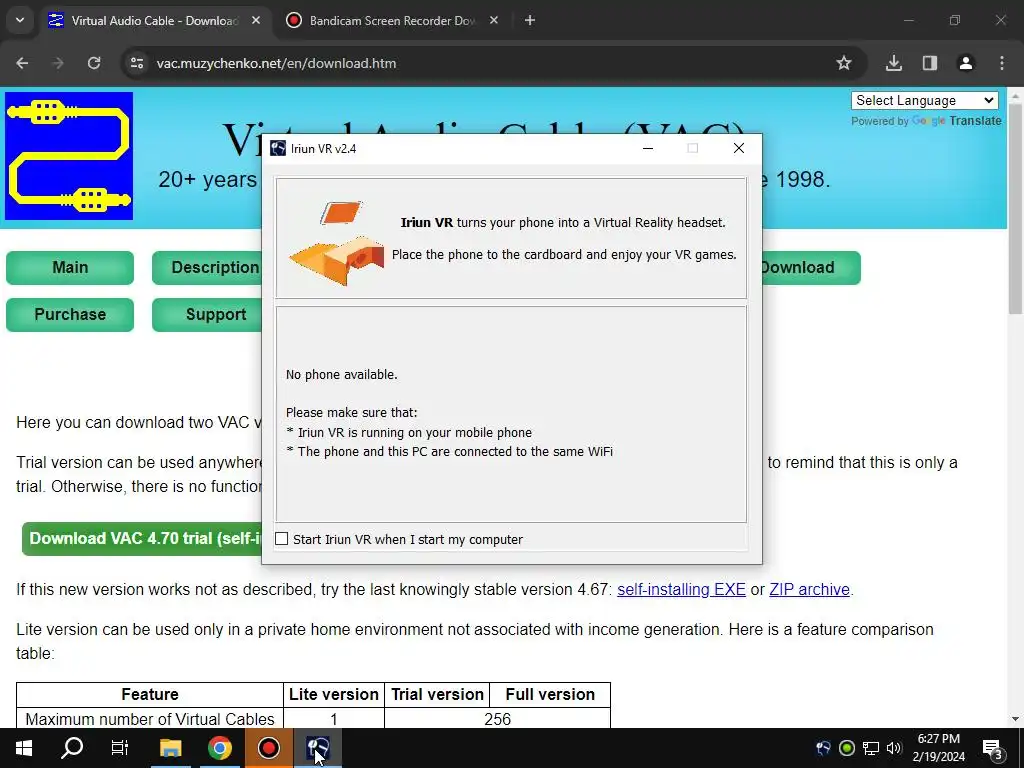
Task: Click the Feature table header cell
Action: tap(150, 694)
